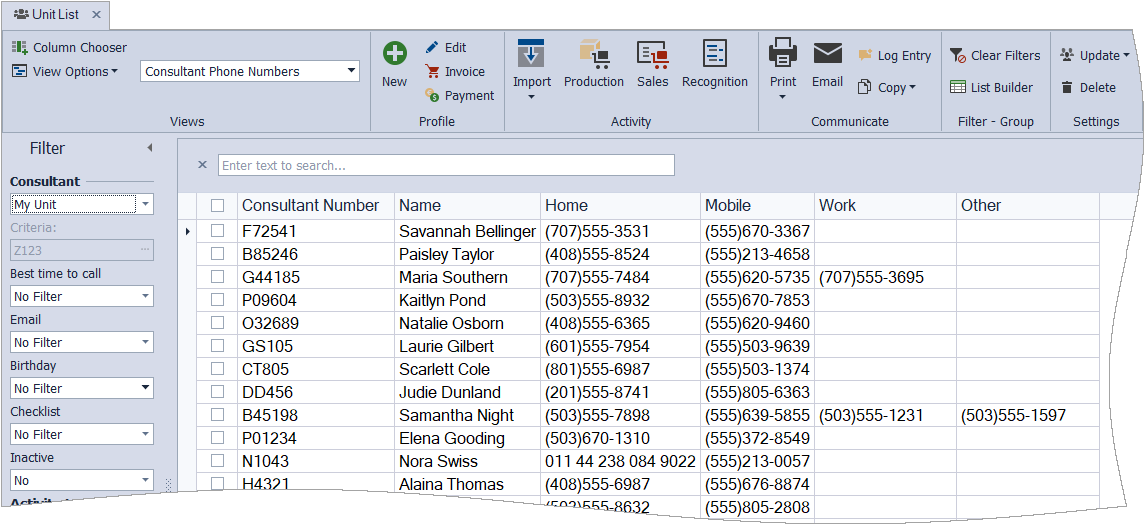Image resolution: width=1145 pixels, height=525 pixels.
Task: Click the Email envelope icon
Action: 827,54
